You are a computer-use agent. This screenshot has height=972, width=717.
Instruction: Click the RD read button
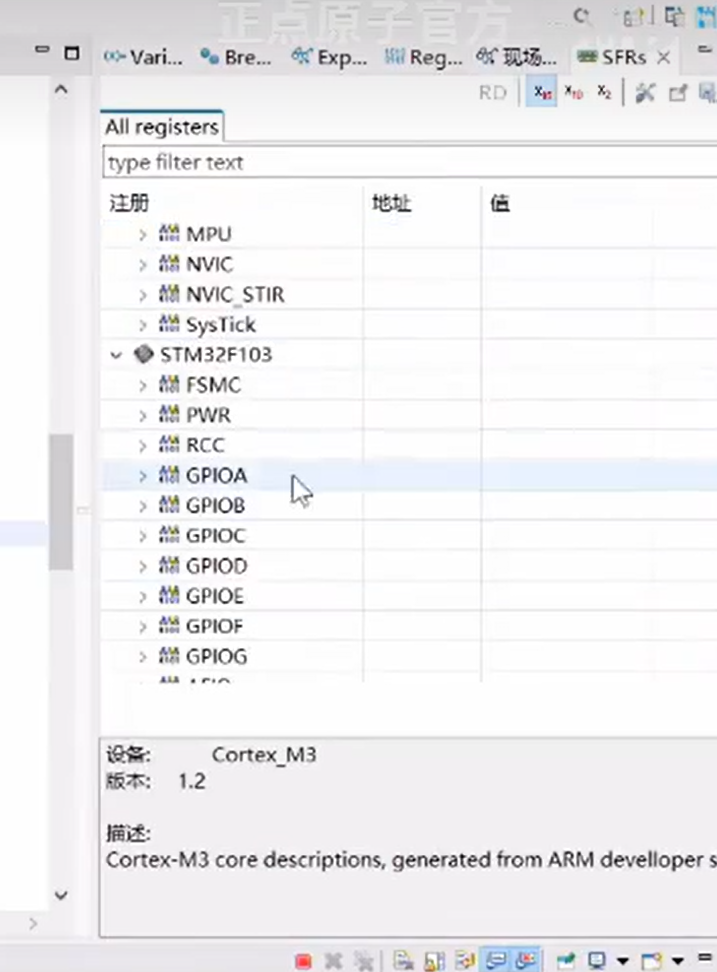(x=493, y=93)
